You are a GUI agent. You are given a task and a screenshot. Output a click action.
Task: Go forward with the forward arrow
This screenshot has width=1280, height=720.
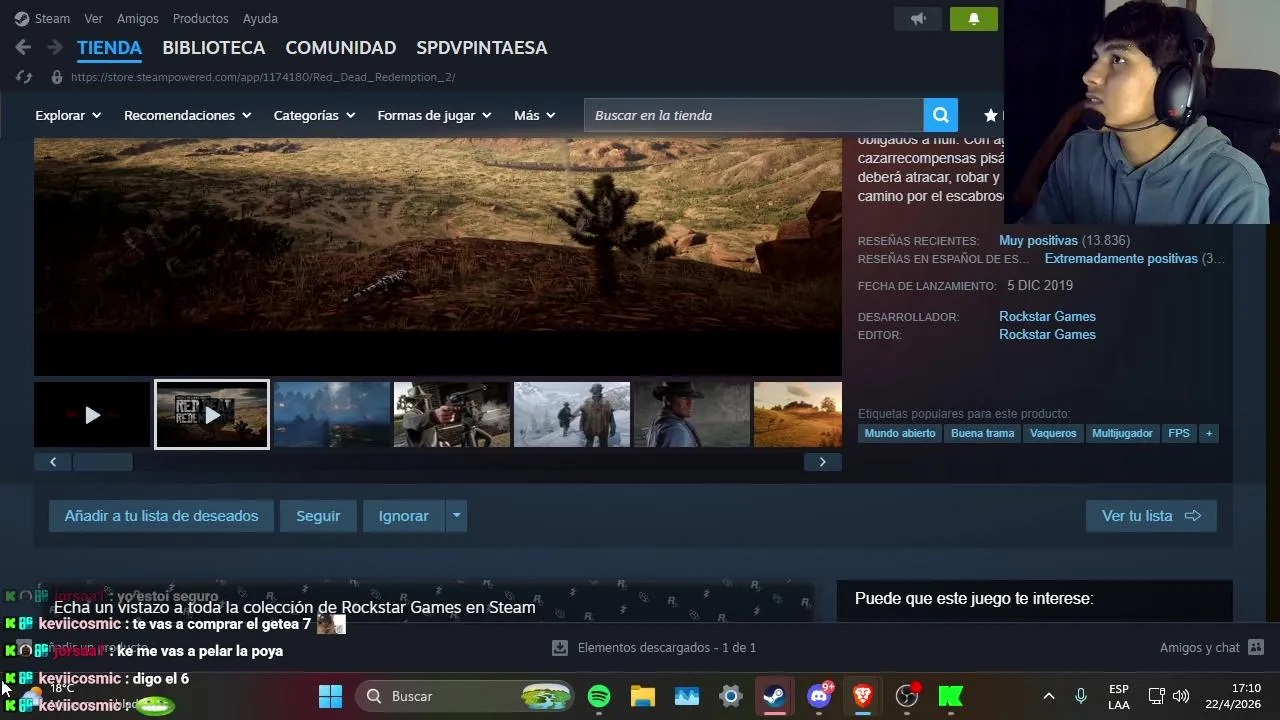(55, 47)
